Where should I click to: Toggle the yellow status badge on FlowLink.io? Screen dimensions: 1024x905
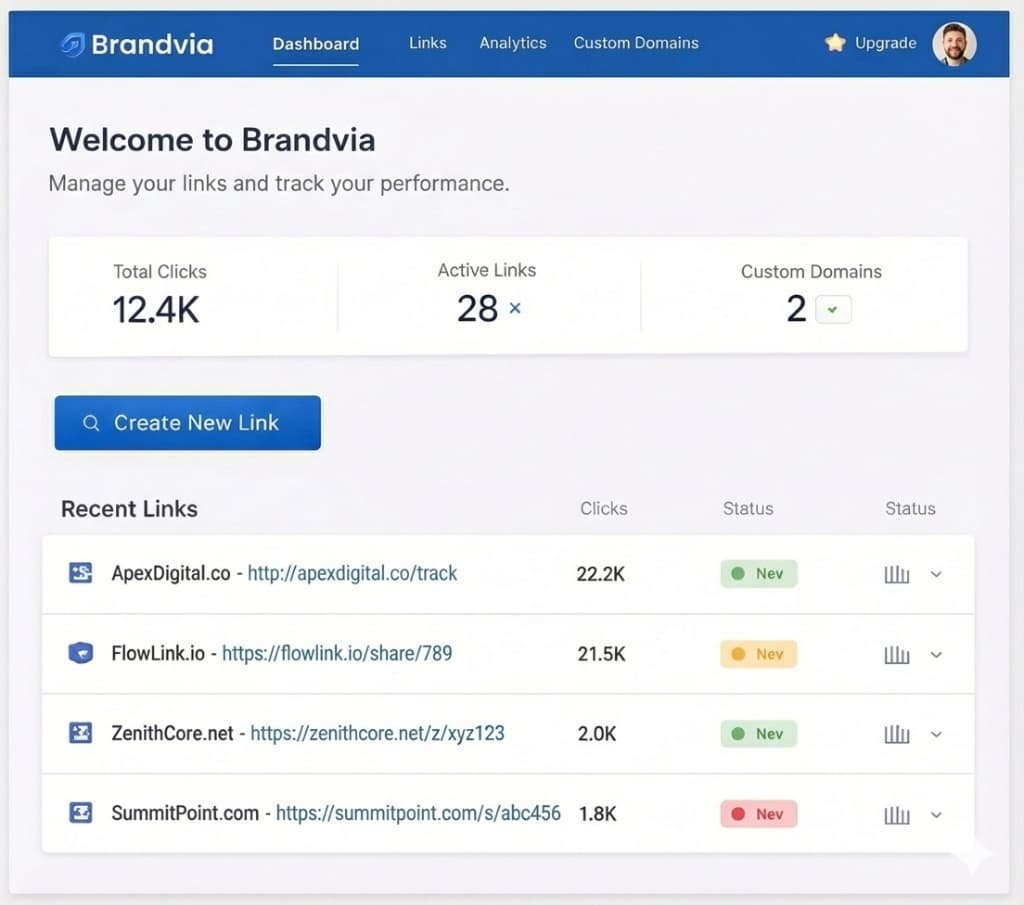tap(758, 654)
